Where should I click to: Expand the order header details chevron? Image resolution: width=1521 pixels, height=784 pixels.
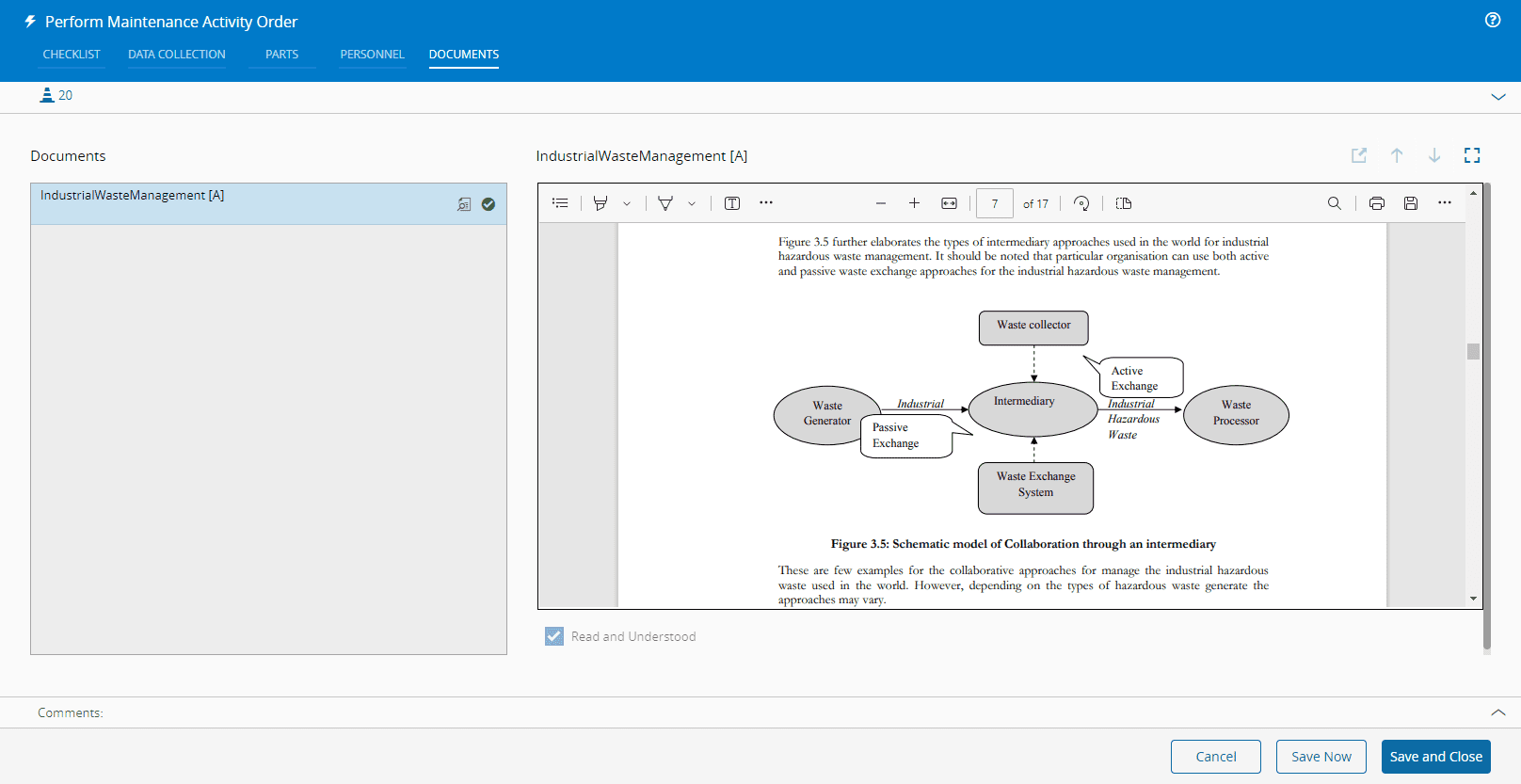coord(1498,97)
